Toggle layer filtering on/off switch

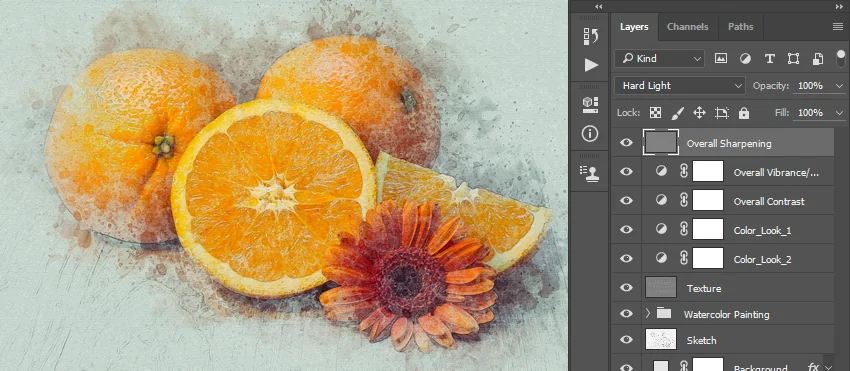point(841,58)
